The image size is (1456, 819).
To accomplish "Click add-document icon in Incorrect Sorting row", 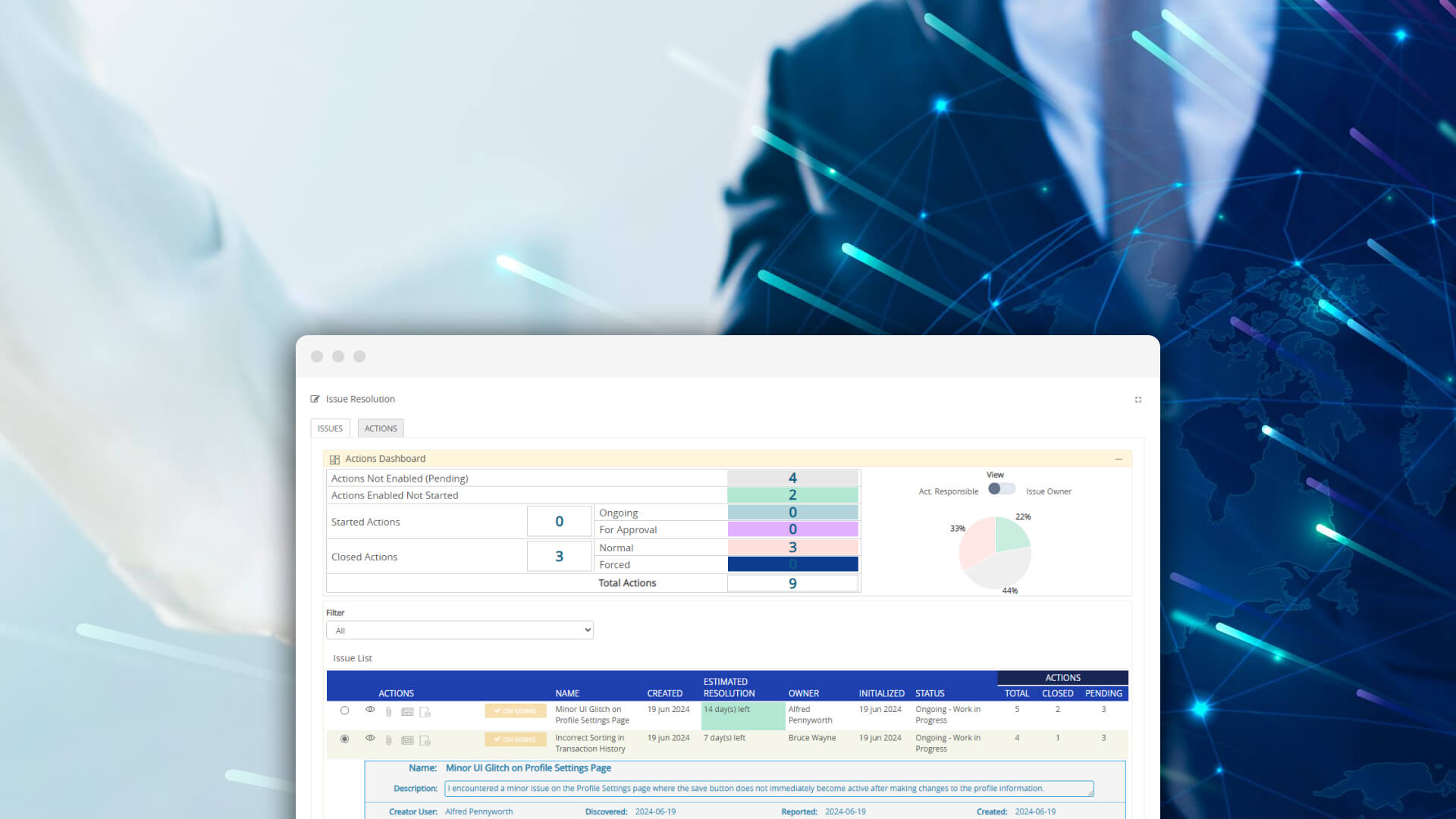I will point(425,739).
